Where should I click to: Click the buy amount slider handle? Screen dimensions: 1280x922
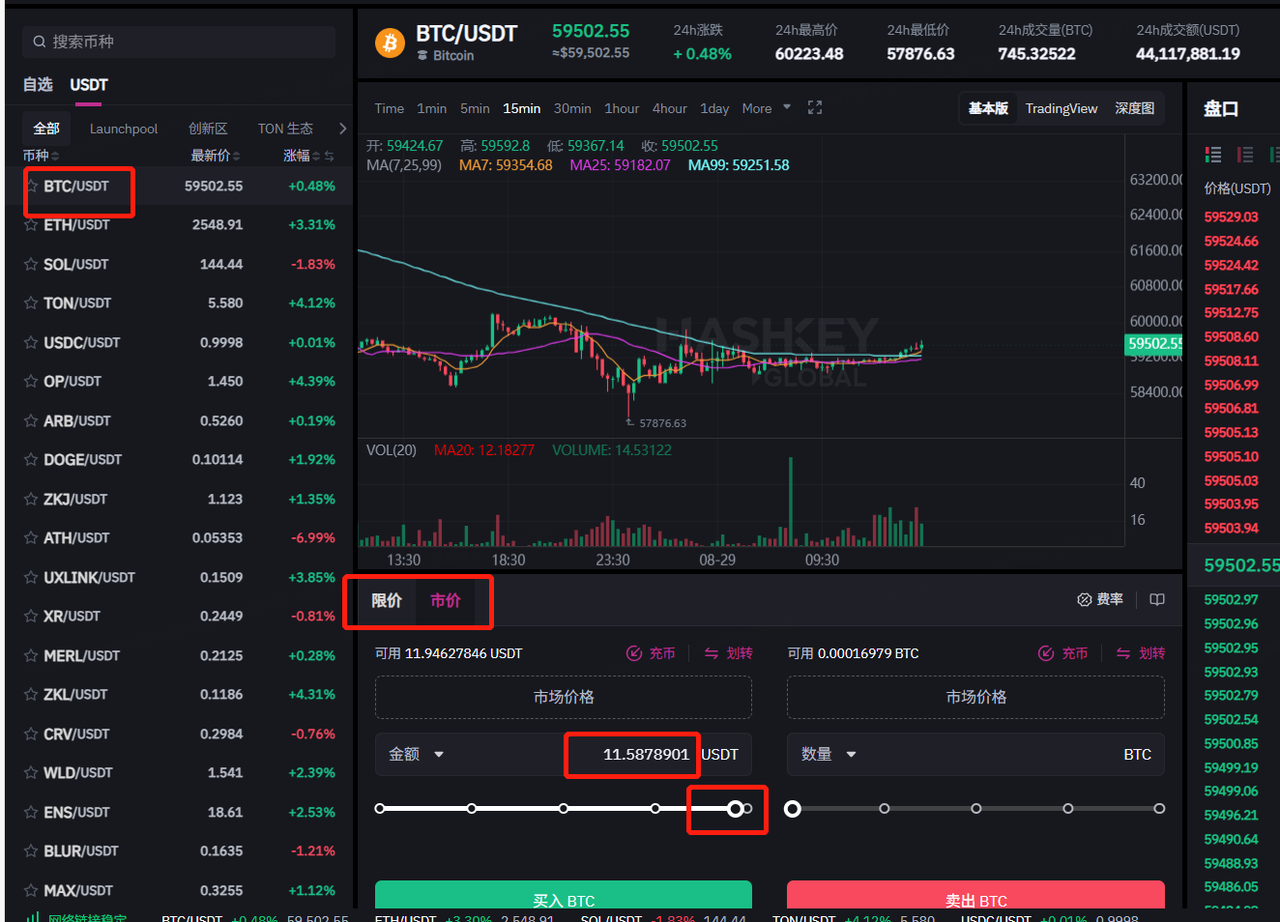pyautogui.click(x=735, y=808)
